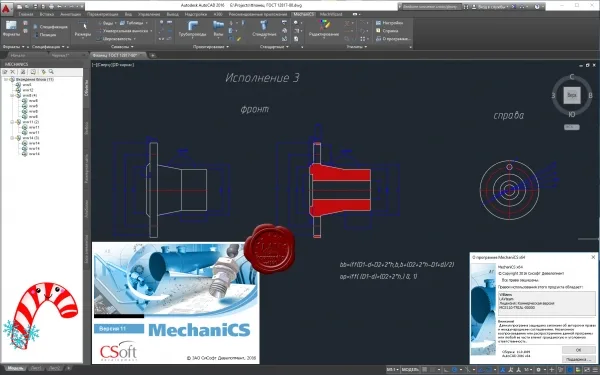This screenshot has height=375, width=600.
Task: Open the Начало document tab
Action: tap(18, 55)
